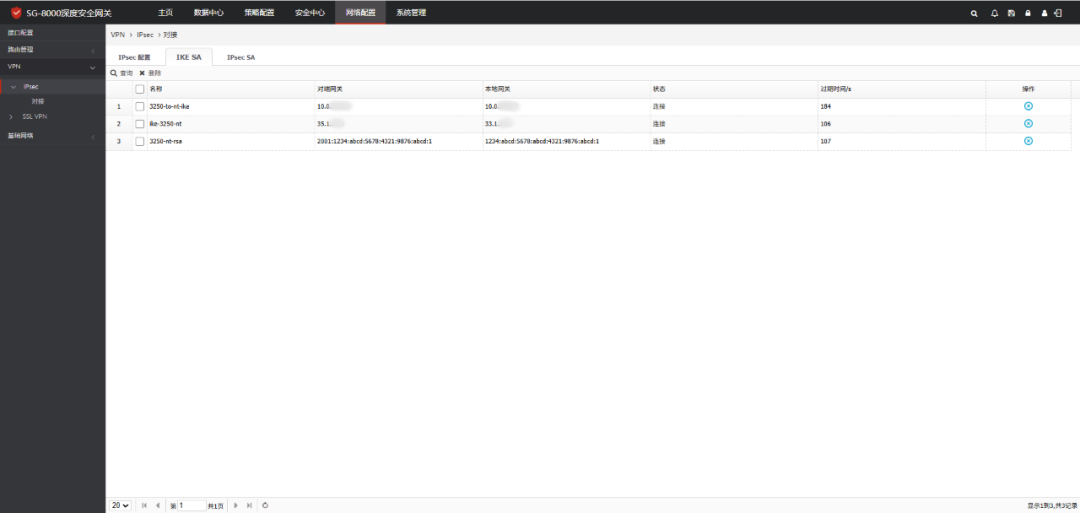Viewport: 1080px width, 513px height.
Task: Go to next page arrow
Action: tap(236, 505)
